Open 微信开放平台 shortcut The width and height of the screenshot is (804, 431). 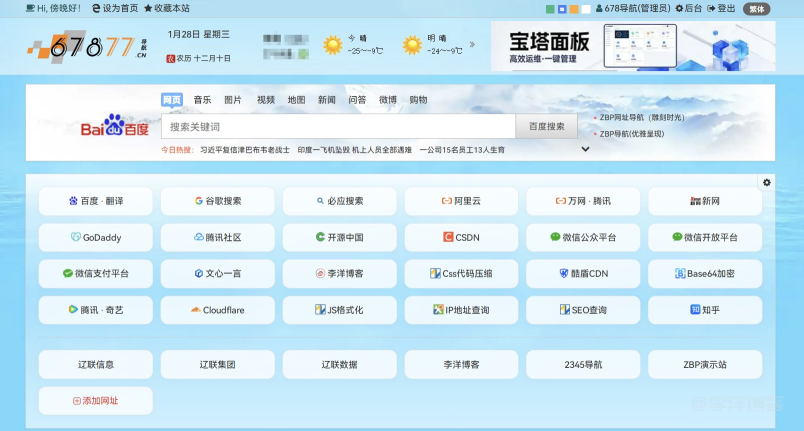(x=705, y=237)
